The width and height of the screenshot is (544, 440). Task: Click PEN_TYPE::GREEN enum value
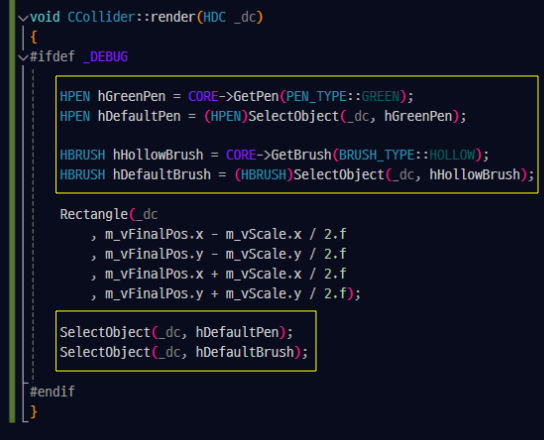click(342, 96)
